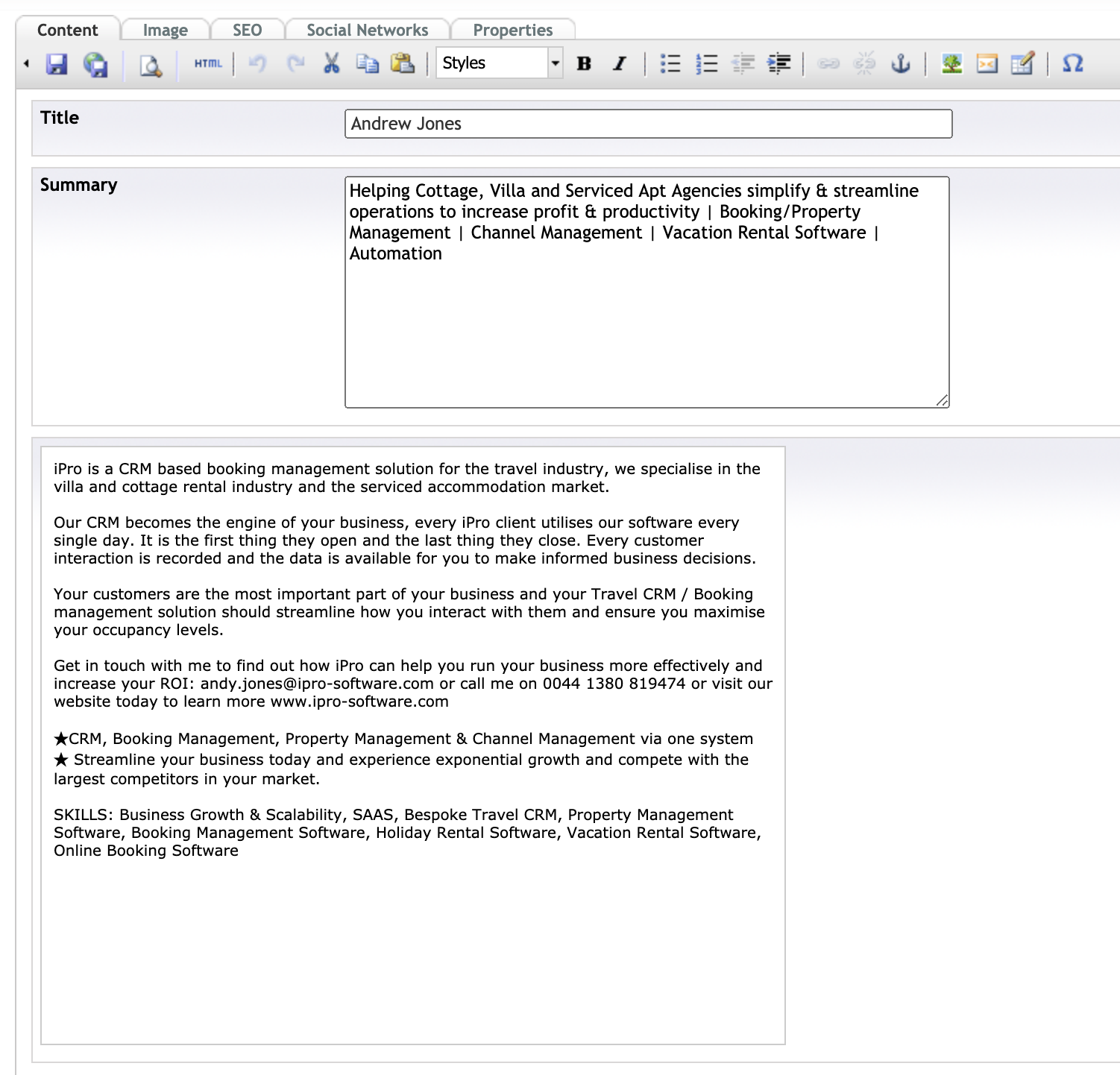
Task: Open the Social Networks tab
Action: (x=367, y=30)
